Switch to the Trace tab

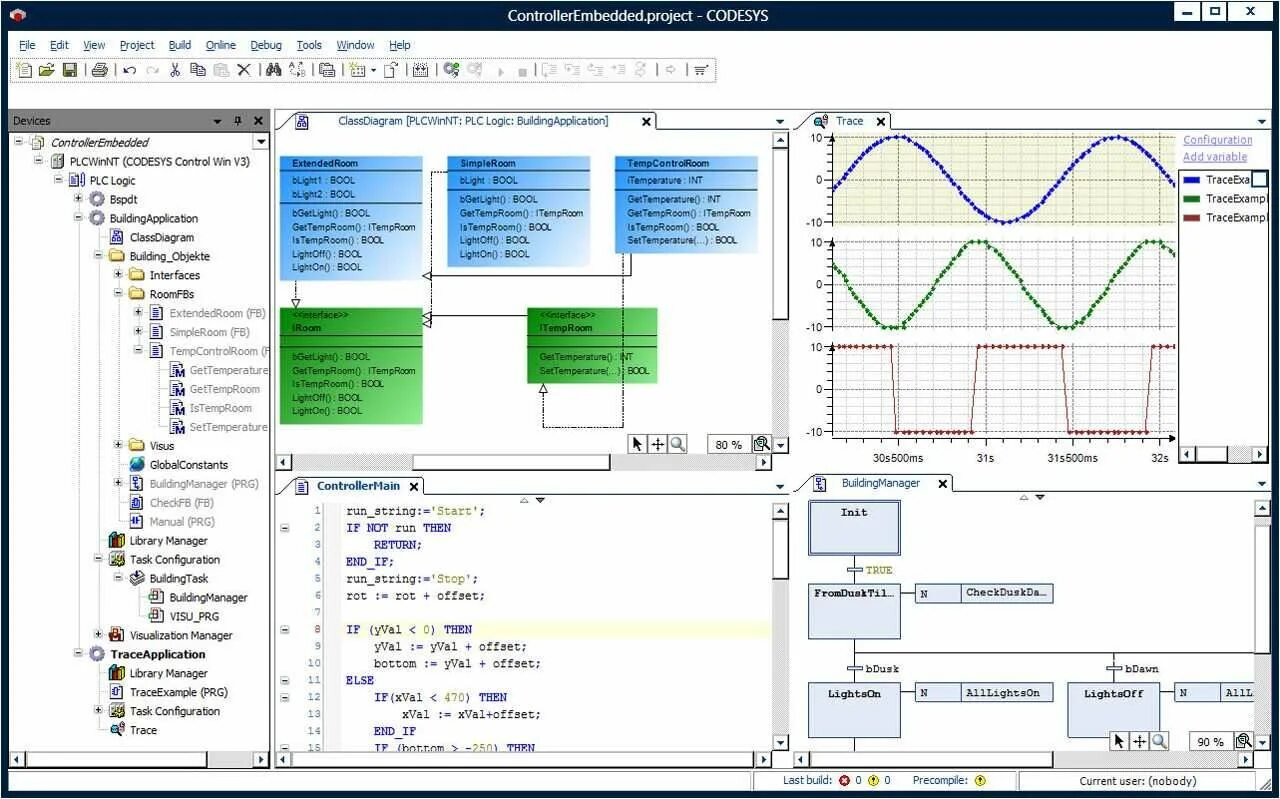[849, 121]
